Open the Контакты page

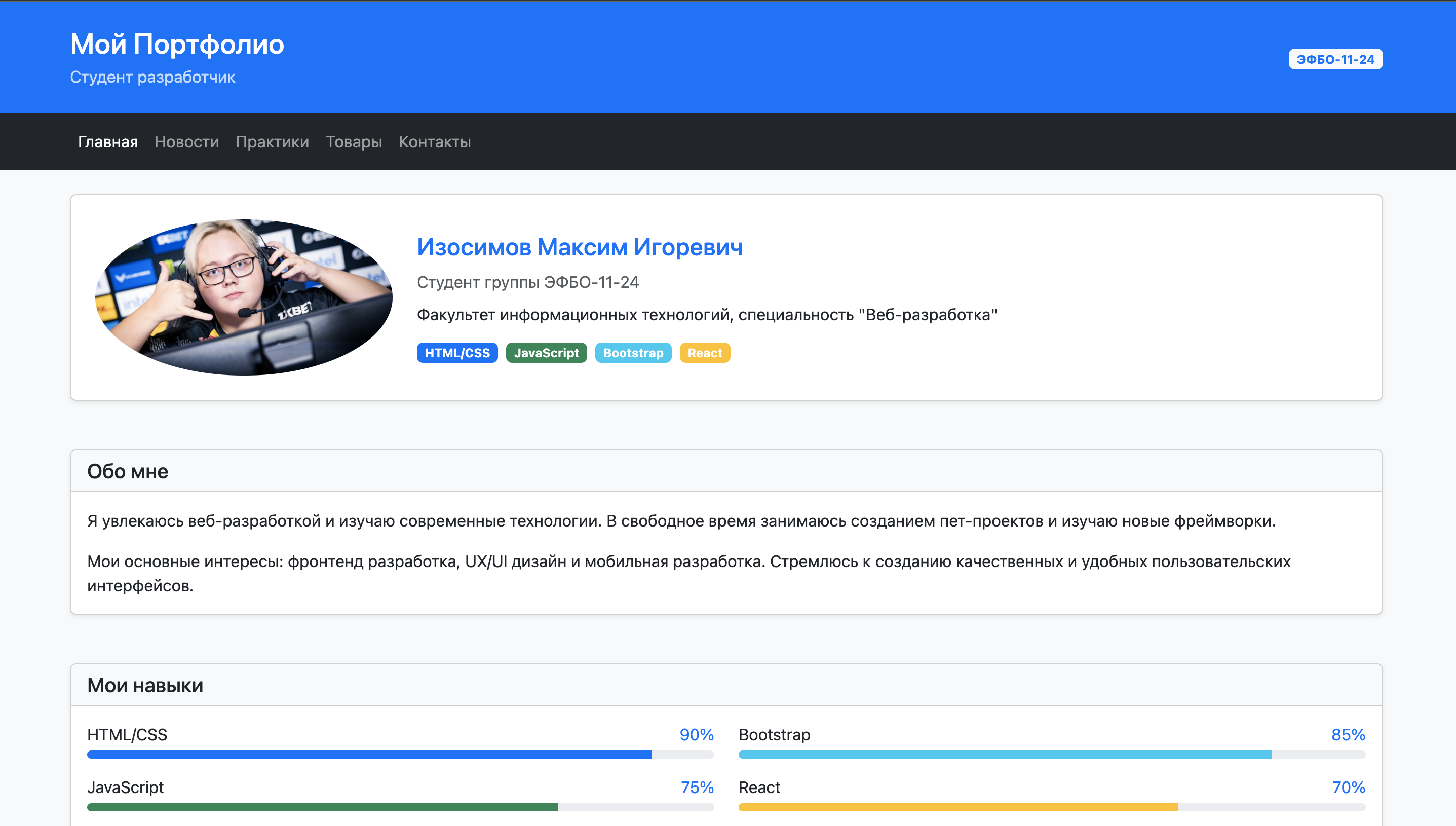point(434,142)
